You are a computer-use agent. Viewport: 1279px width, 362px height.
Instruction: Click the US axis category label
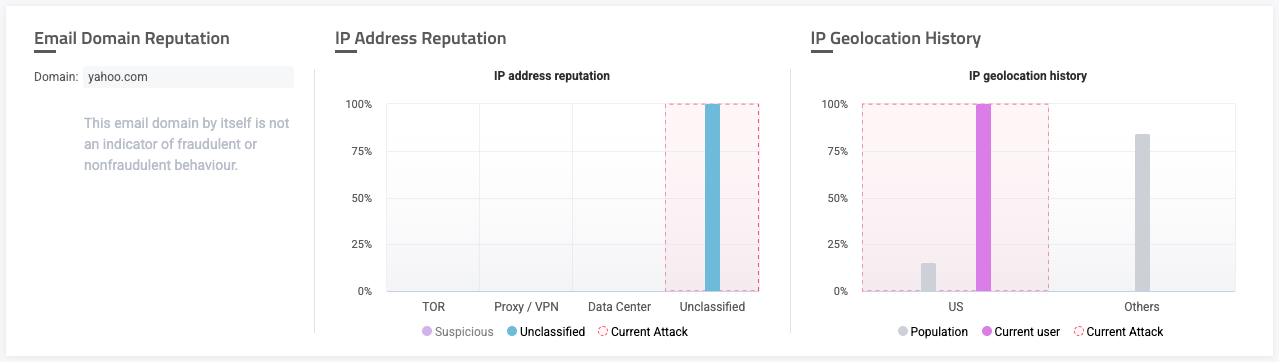coord(955,307)
